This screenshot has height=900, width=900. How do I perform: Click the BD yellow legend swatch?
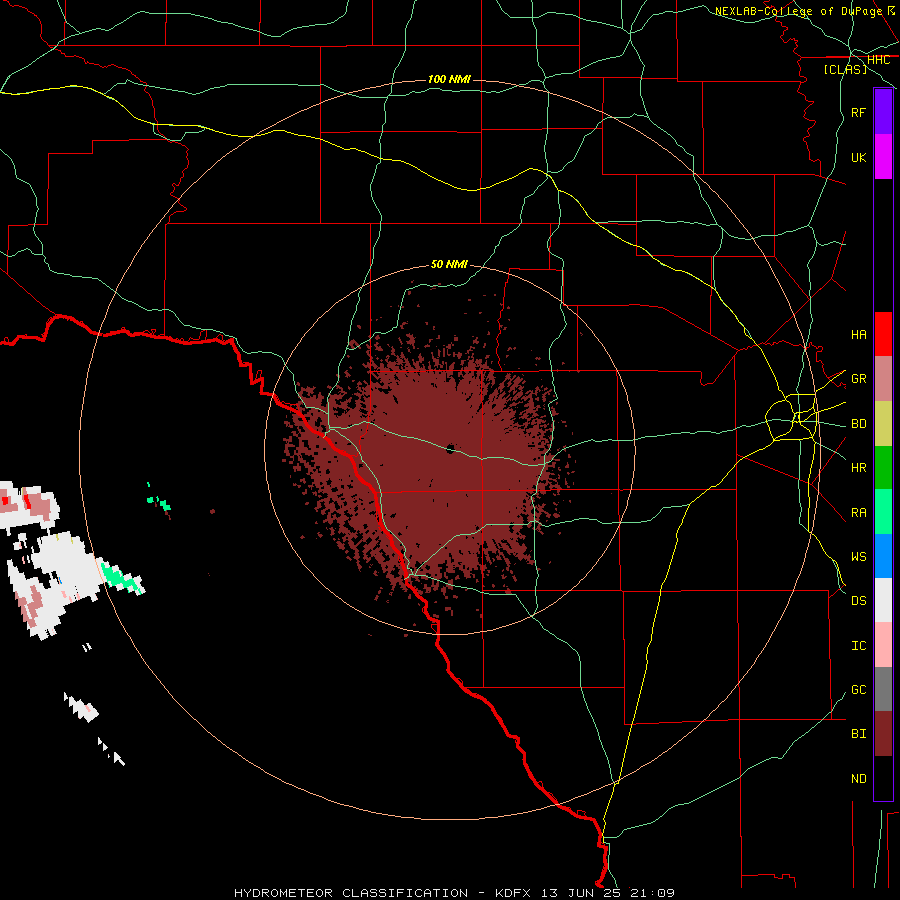[x=883, y=423]
